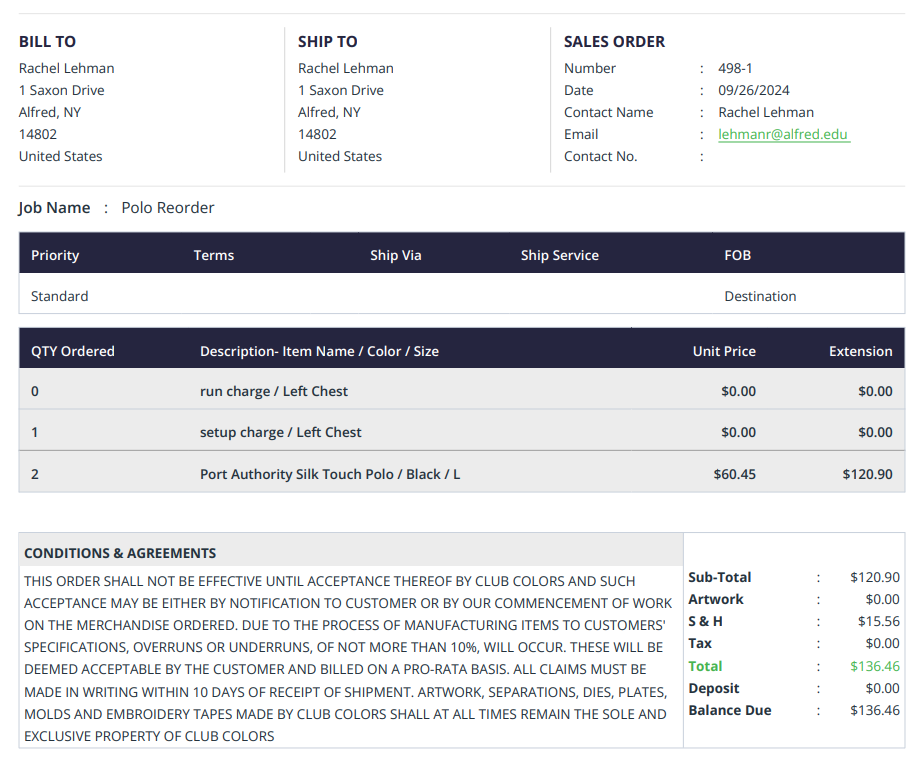
Task: Click the $60.45 unit price
Action: tap(734, 474)
